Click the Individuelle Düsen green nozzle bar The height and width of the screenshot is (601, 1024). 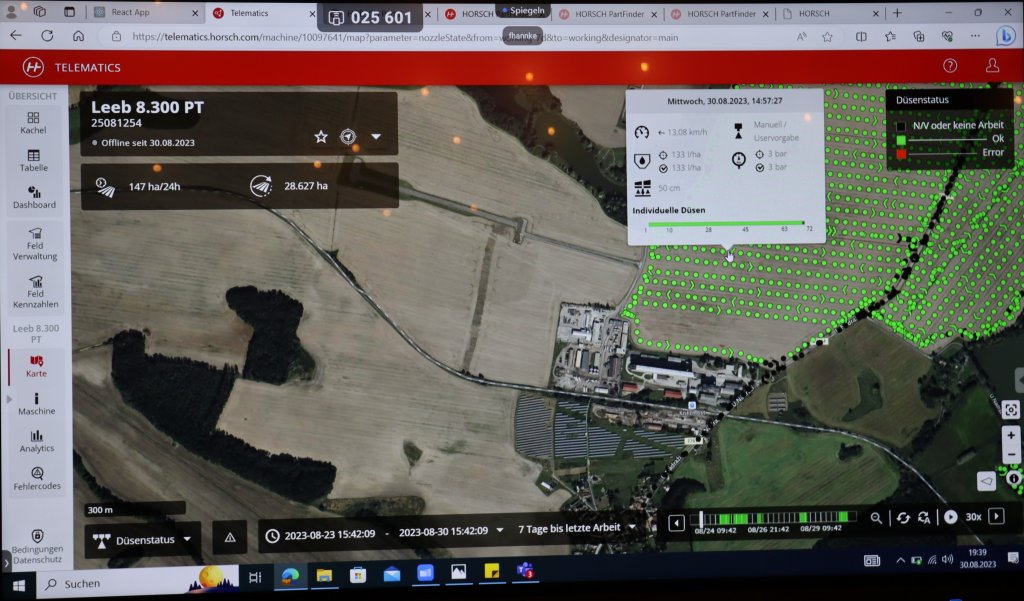click(x=726, y=223)
